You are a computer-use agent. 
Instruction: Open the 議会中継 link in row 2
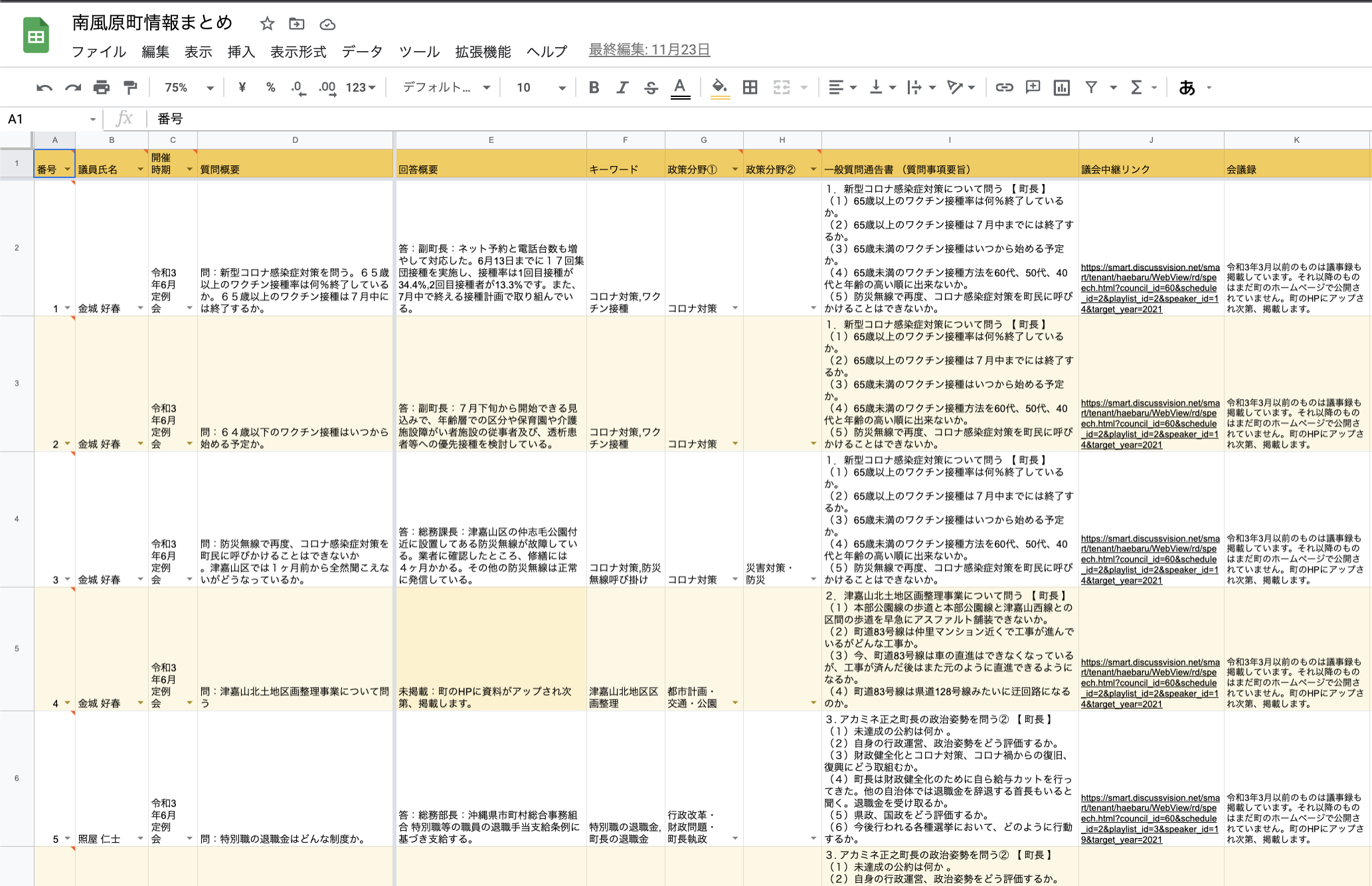click(x=1150, y=288)
